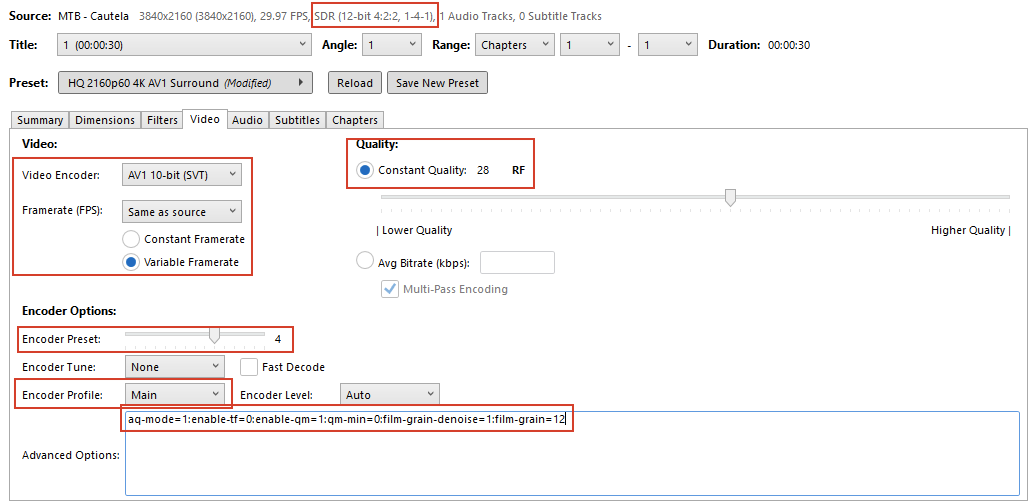The height and width of the screenshot is (502, 1033).
Task: Click the Constant Quality slider handle
Action: [730, 197]
